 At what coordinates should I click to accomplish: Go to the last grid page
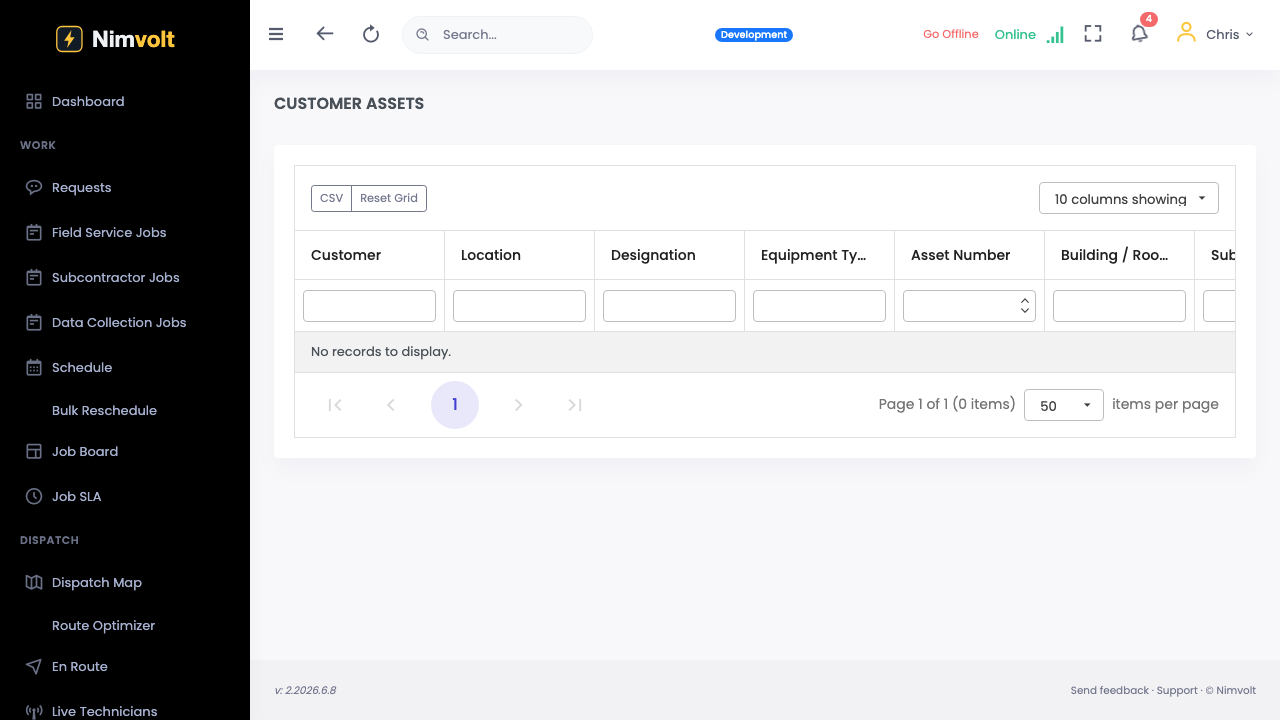point(574,405)
